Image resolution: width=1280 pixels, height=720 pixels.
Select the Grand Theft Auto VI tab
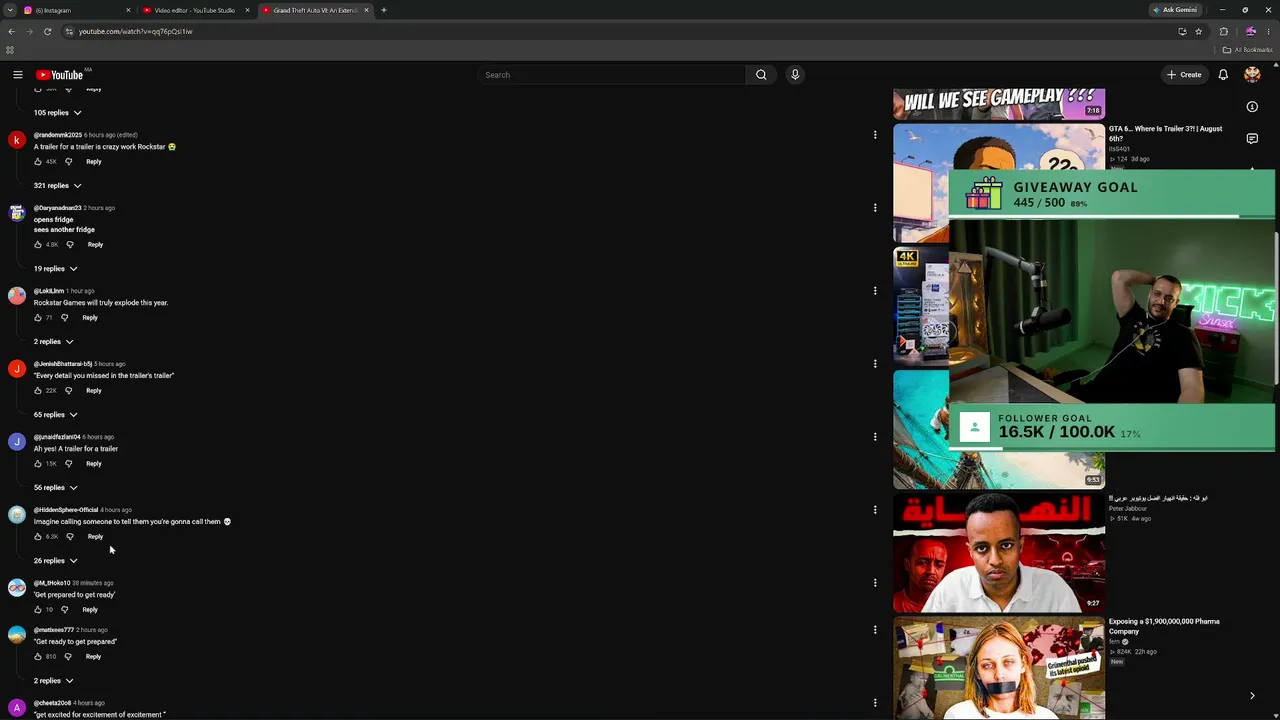click(315, 10)
